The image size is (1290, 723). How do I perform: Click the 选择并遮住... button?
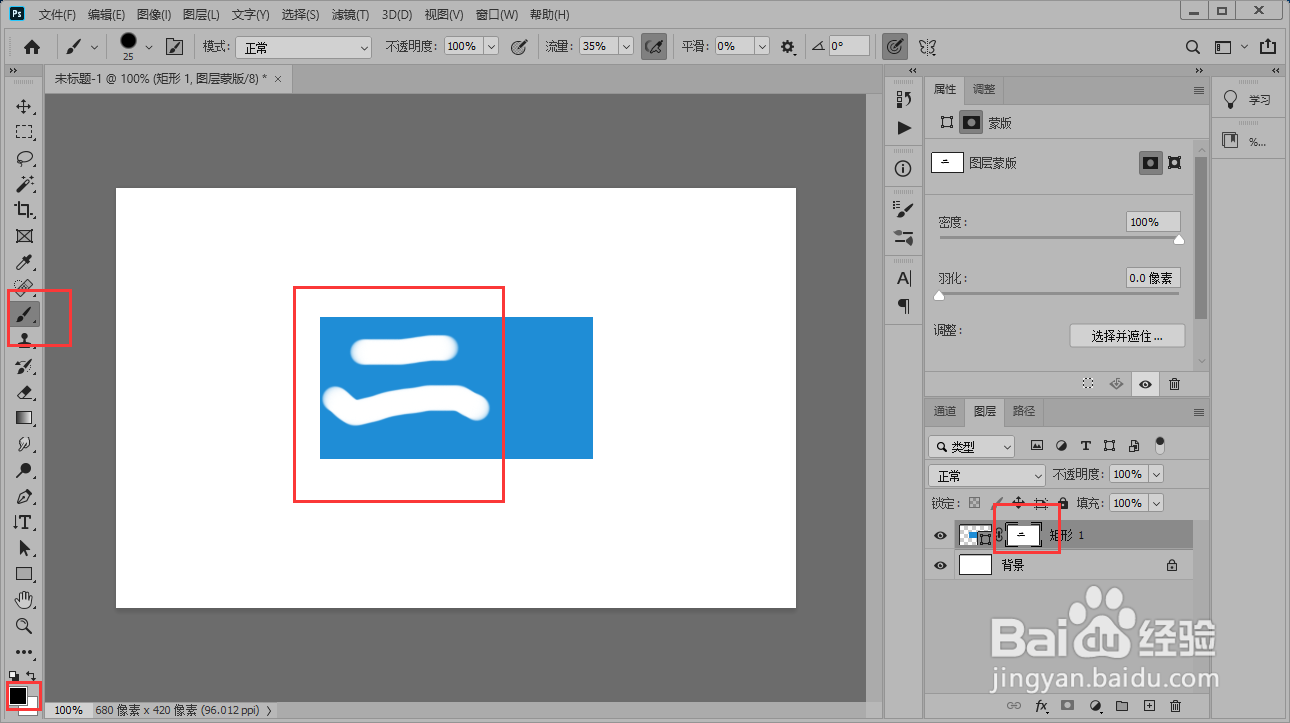click(1127, 336)
